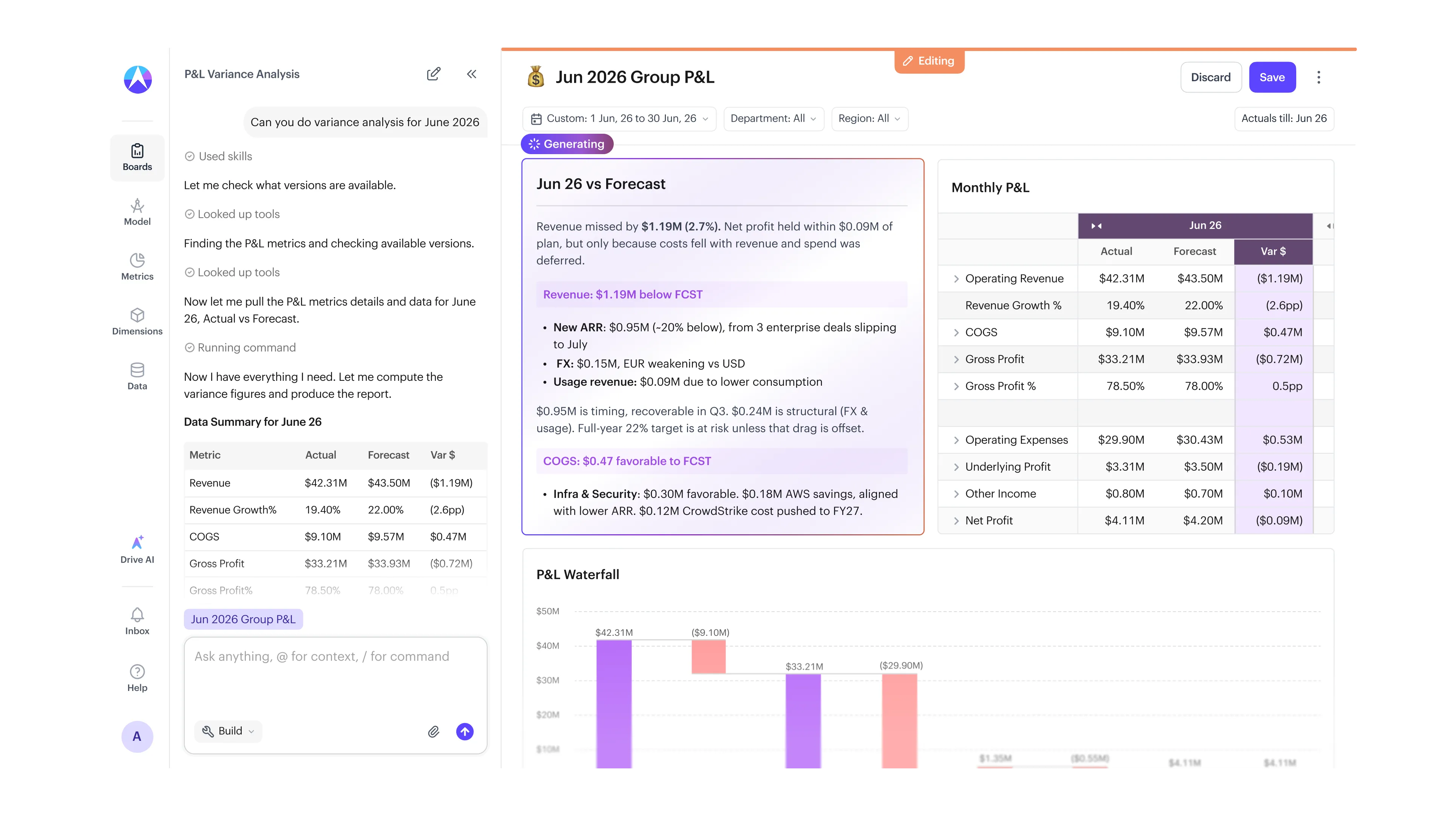Click the Running command status icon
This screenshot has height=816, width=1456.
[190, 348]
